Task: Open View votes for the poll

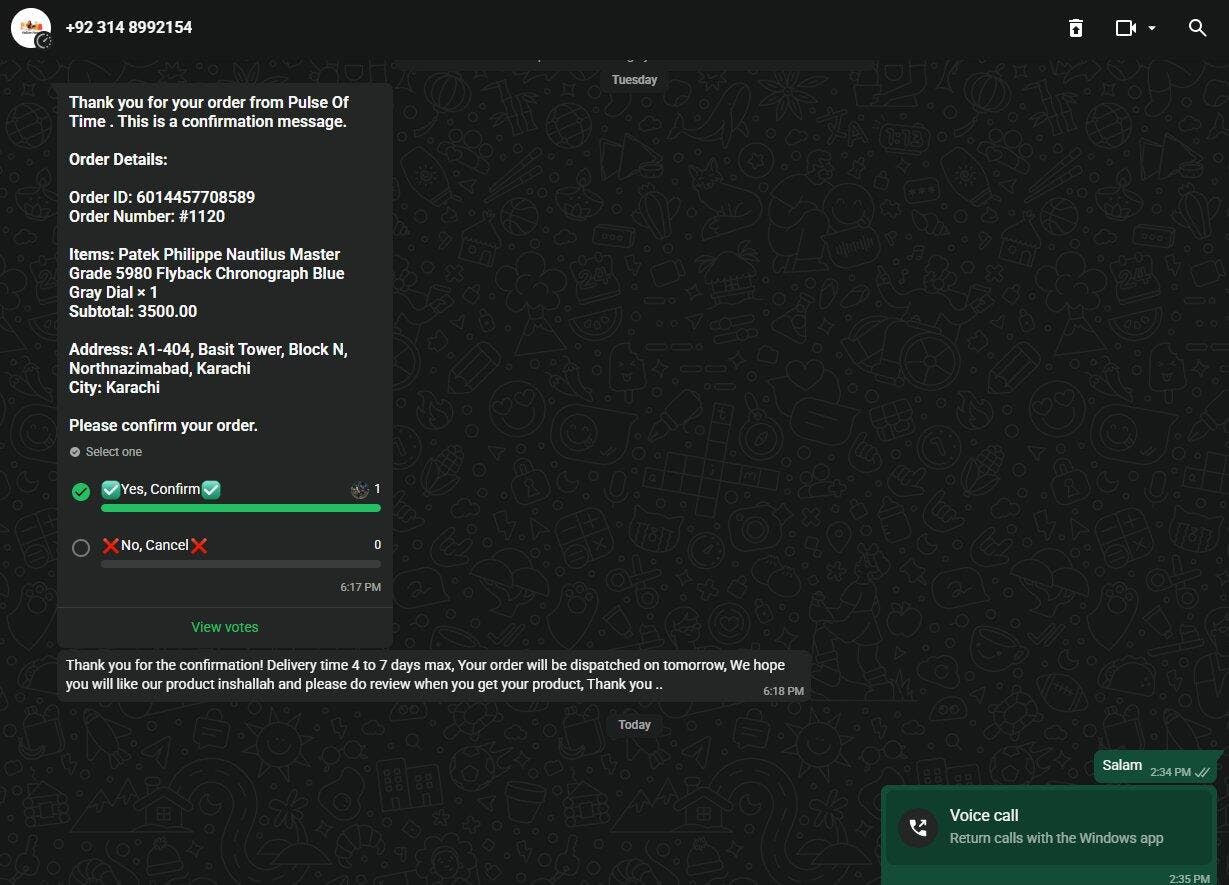Action: 225,627
